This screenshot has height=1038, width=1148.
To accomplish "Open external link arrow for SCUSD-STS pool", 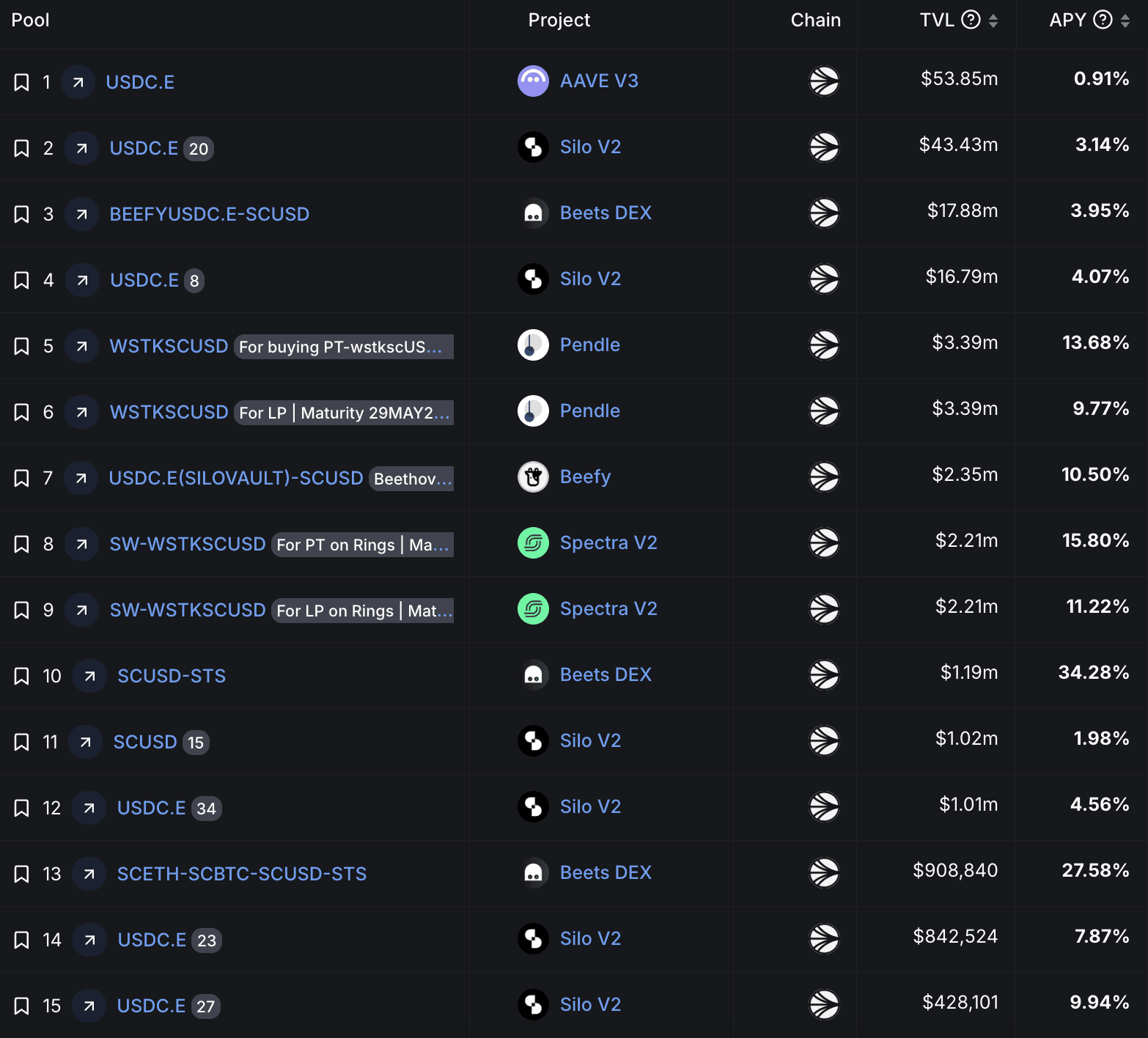I will [x=89, y=676].
